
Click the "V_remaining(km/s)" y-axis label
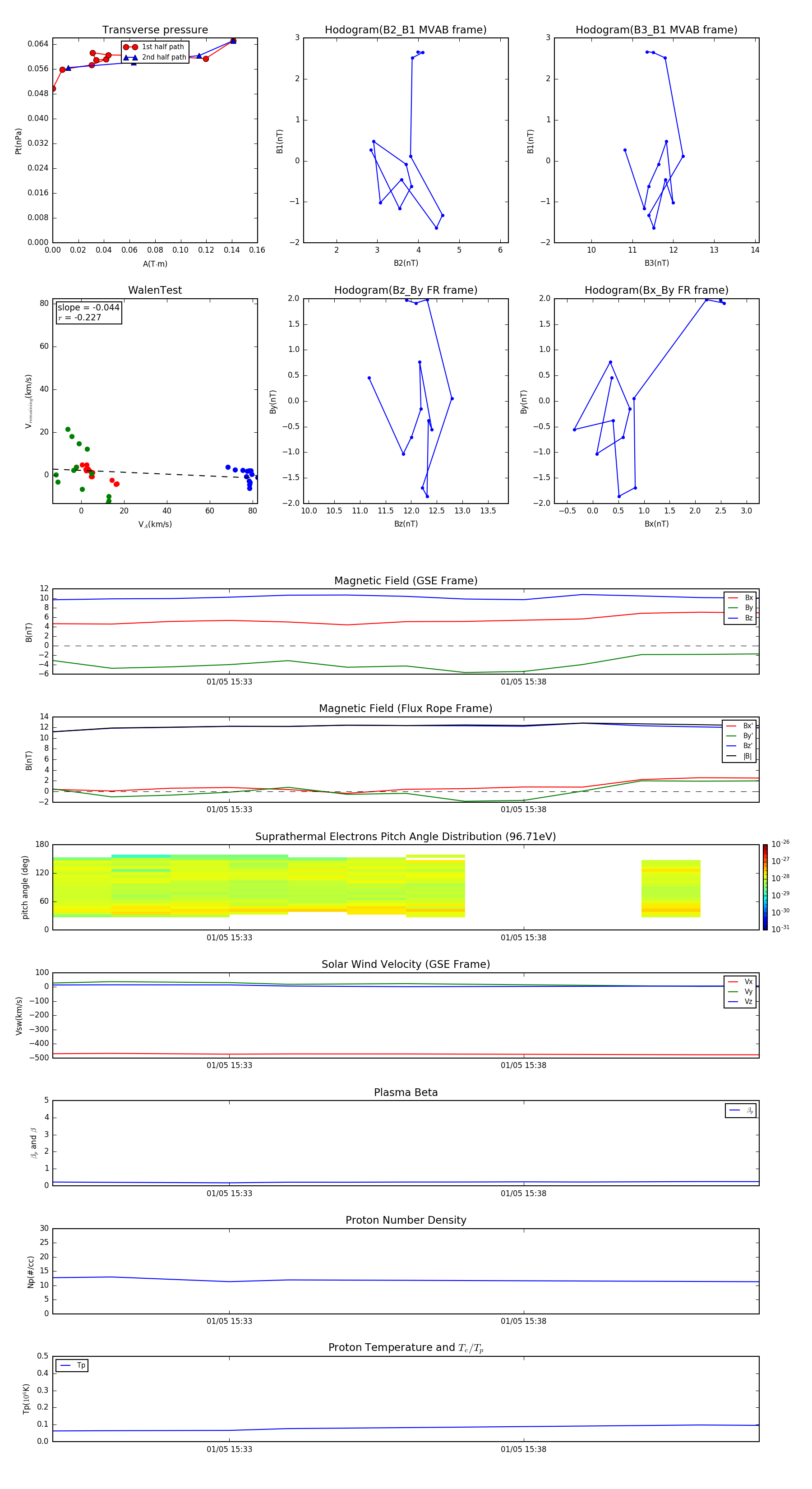tap(28, 401)
